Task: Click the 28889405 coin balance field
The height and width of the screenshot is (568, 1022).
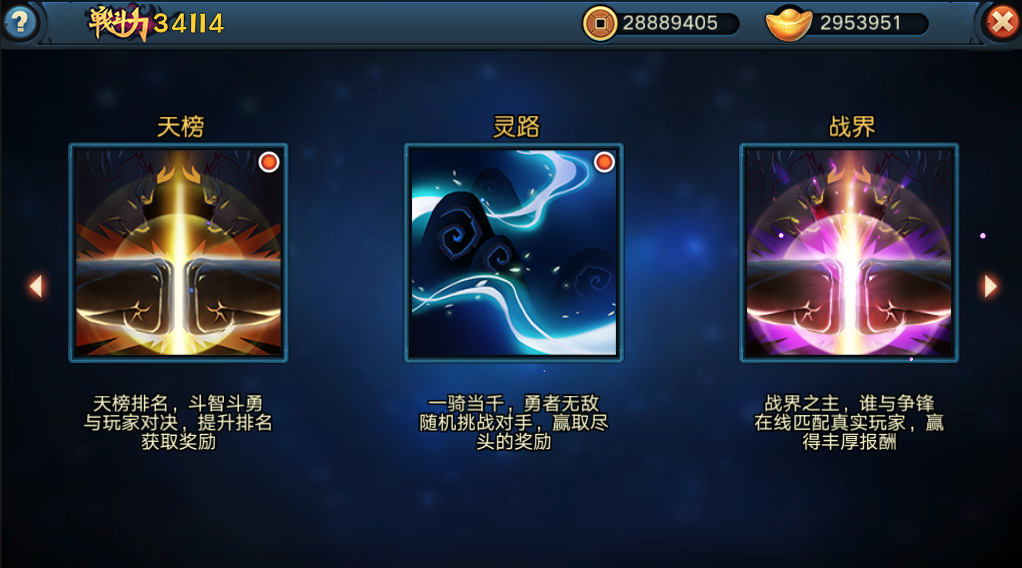Action: 670,23
